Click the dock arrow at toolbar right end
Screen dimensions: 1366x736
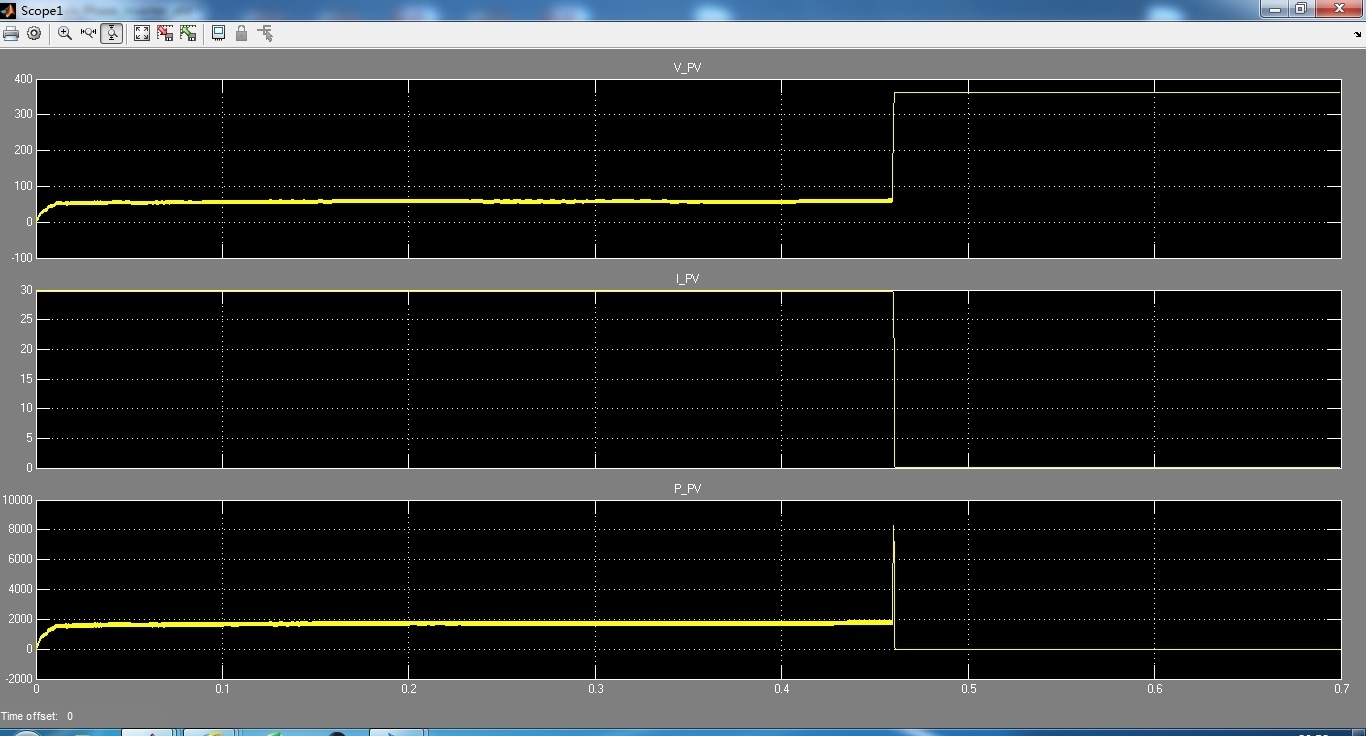click(1357, 33)
